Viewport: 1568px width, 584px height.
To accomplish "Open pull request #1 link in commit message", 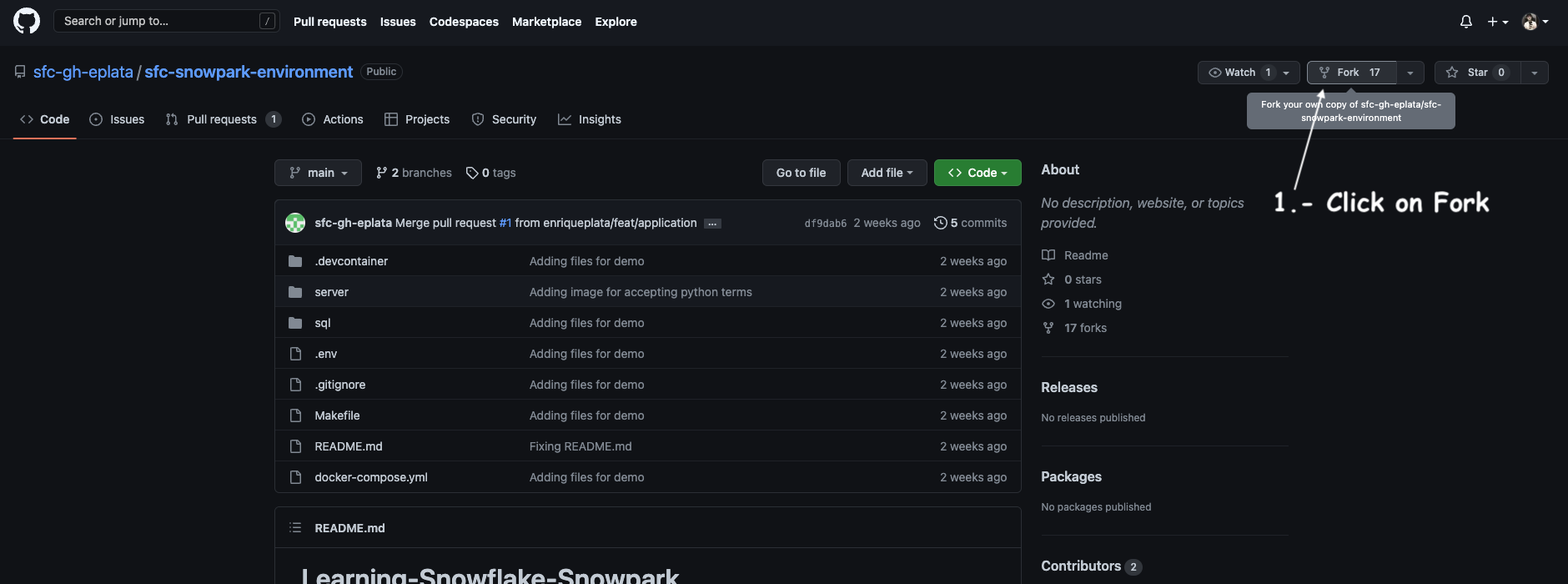I will pos(505,223).
